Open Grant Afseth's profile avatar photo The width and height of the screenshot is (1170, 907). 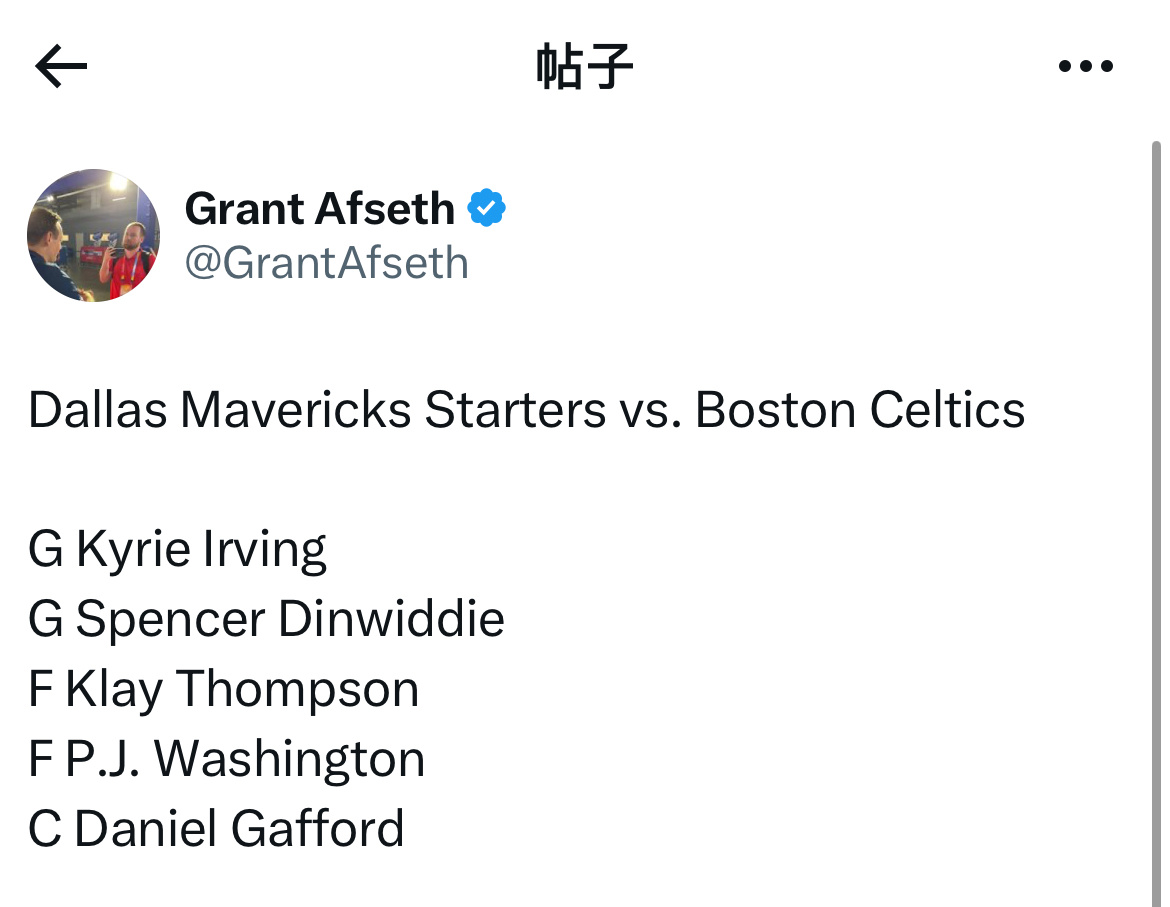click(93, 235)
